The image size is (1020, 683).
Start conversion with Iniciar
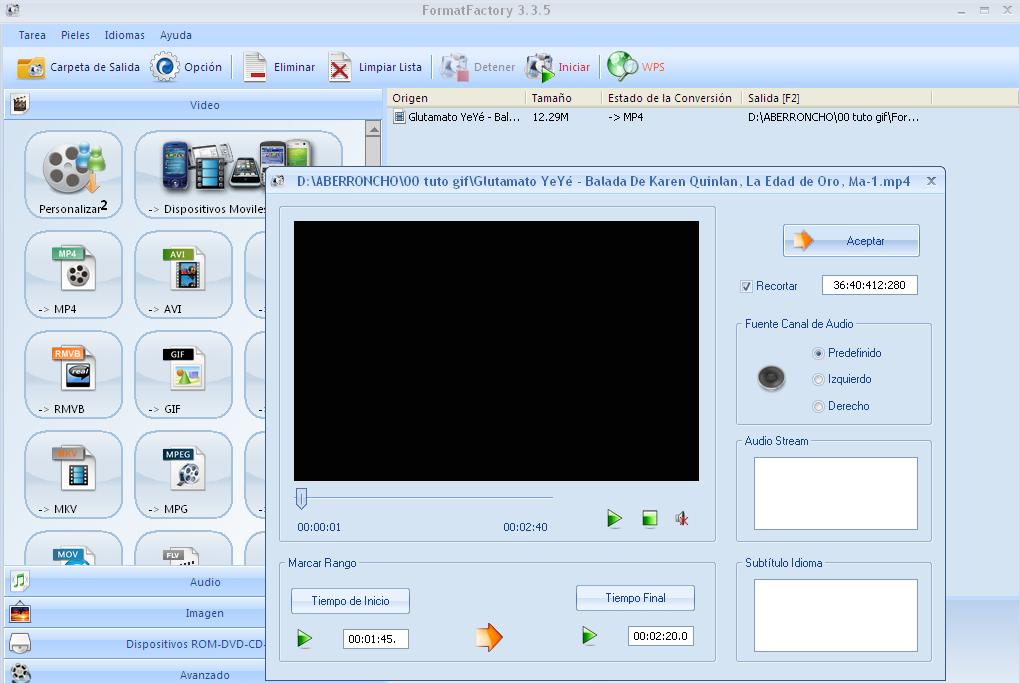(558, 67)
